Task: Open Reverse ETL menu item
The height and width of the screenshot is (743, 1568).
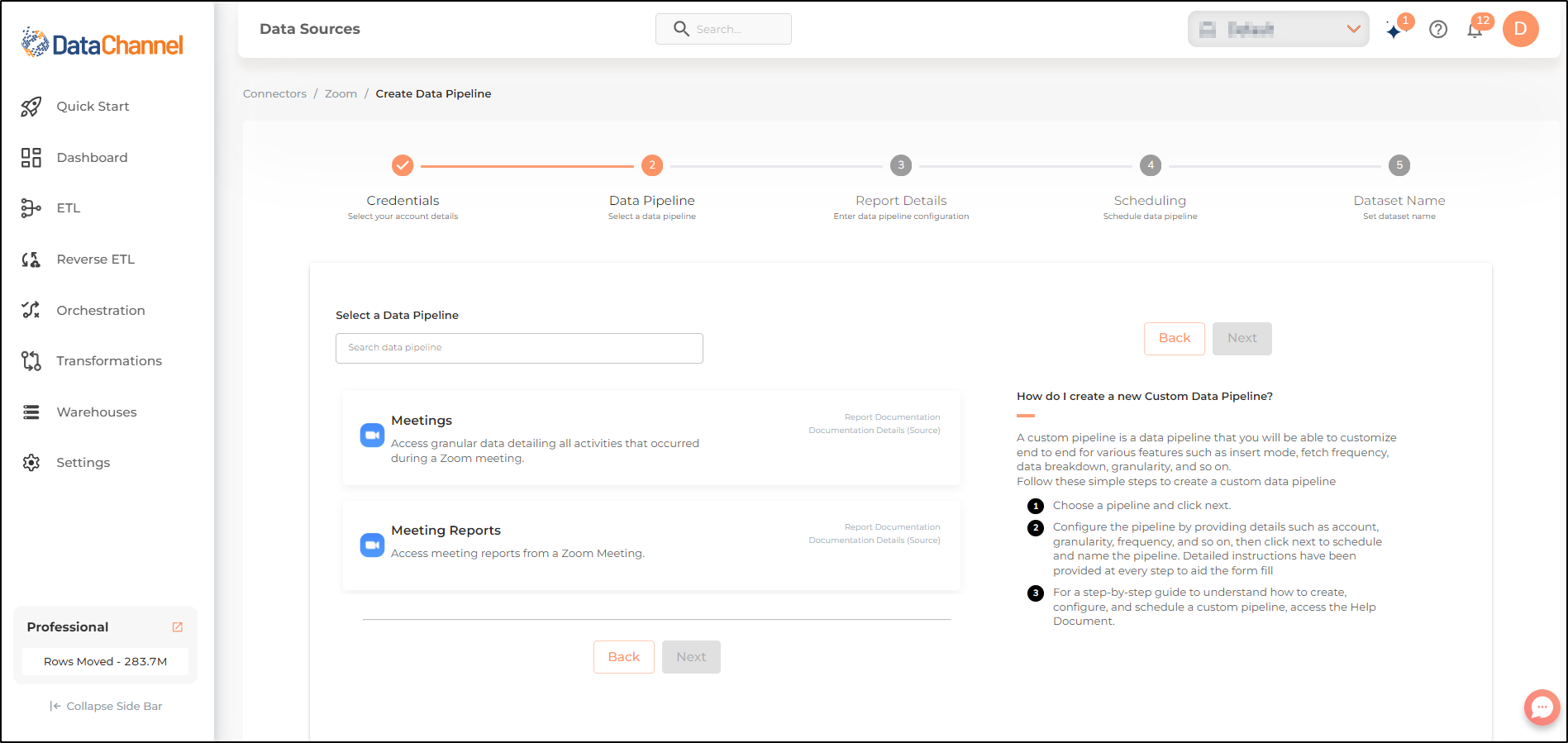Action: click(95, 260)
